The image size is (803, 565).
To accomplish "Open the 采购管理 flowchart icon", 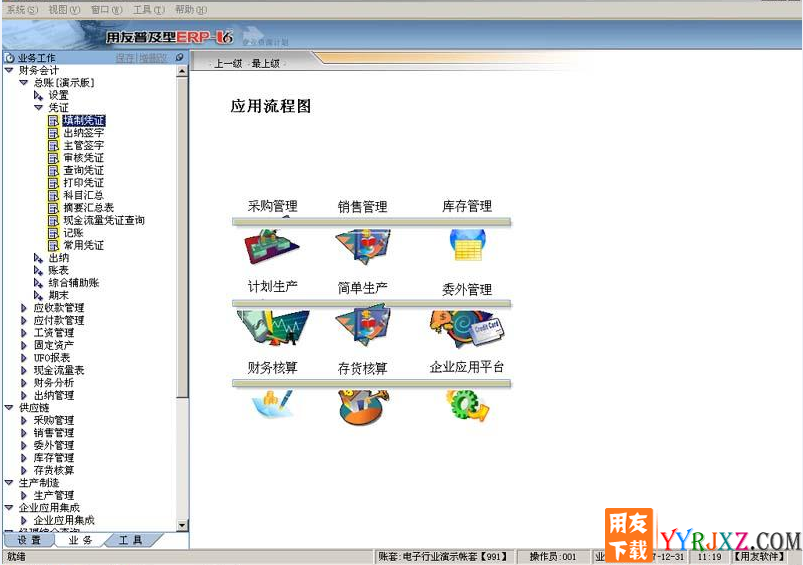I will (x=272, y=246).
